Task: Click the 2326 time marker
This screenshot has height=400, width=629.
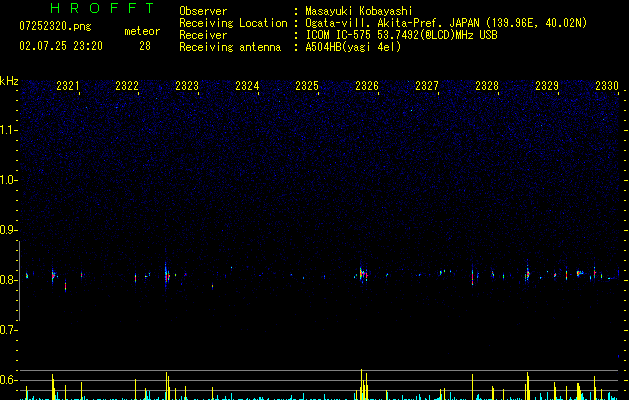Action: tap(367, 86)
